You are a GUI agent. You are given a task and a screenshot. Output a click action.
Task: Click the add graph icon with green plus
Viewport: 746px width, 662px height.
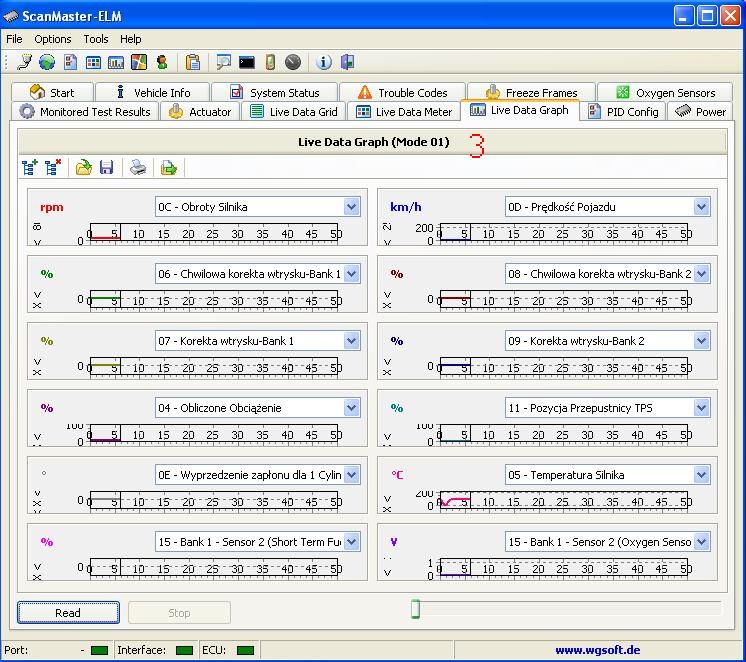tap(30, 168)
